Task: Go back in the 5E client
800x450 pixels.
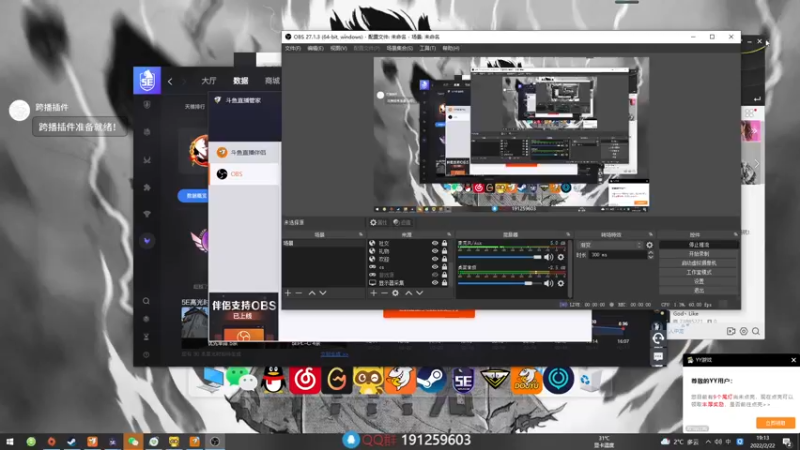Action: click(x=170, y=81)
